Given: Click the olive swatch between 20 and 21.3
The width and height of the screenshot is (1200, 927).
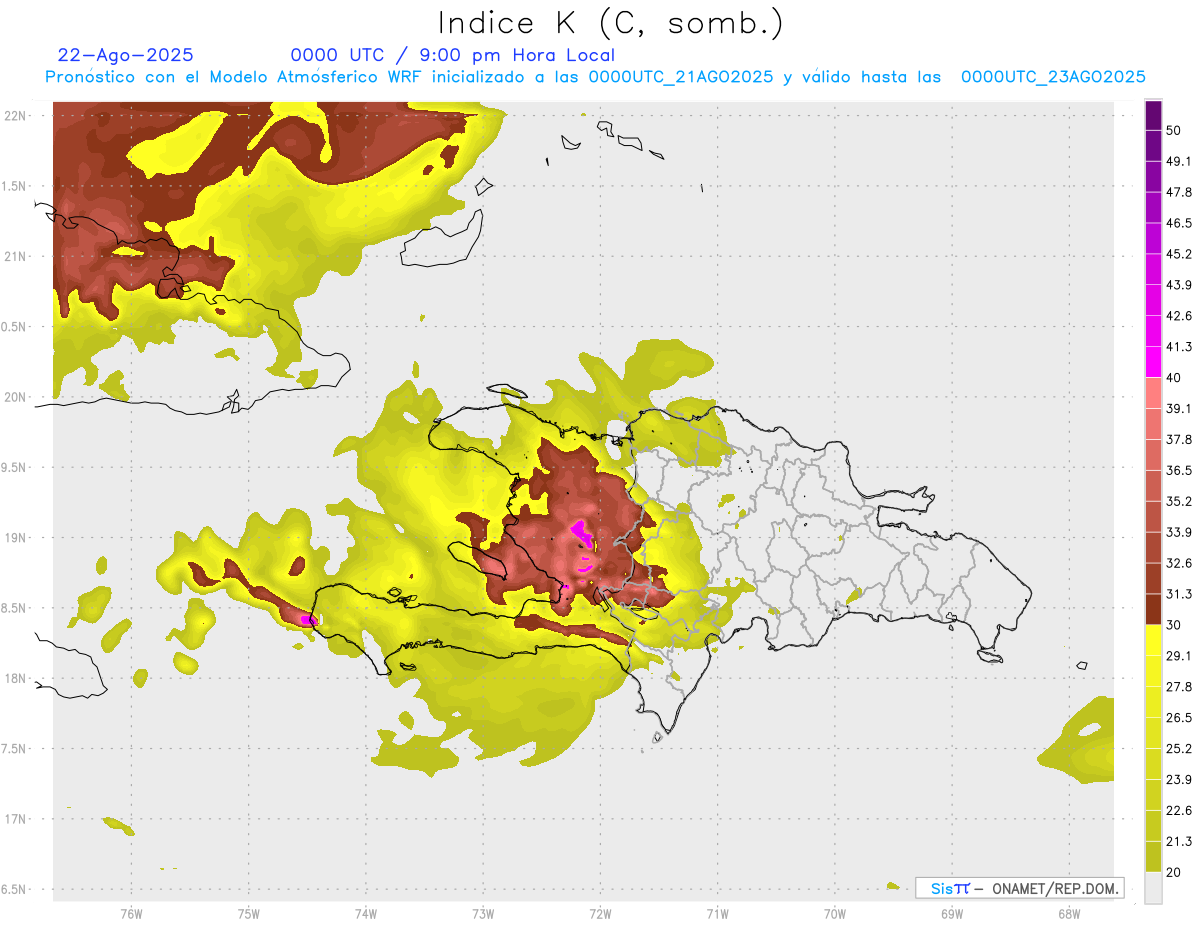Looking at the screenshot, I should [1153, 857].
